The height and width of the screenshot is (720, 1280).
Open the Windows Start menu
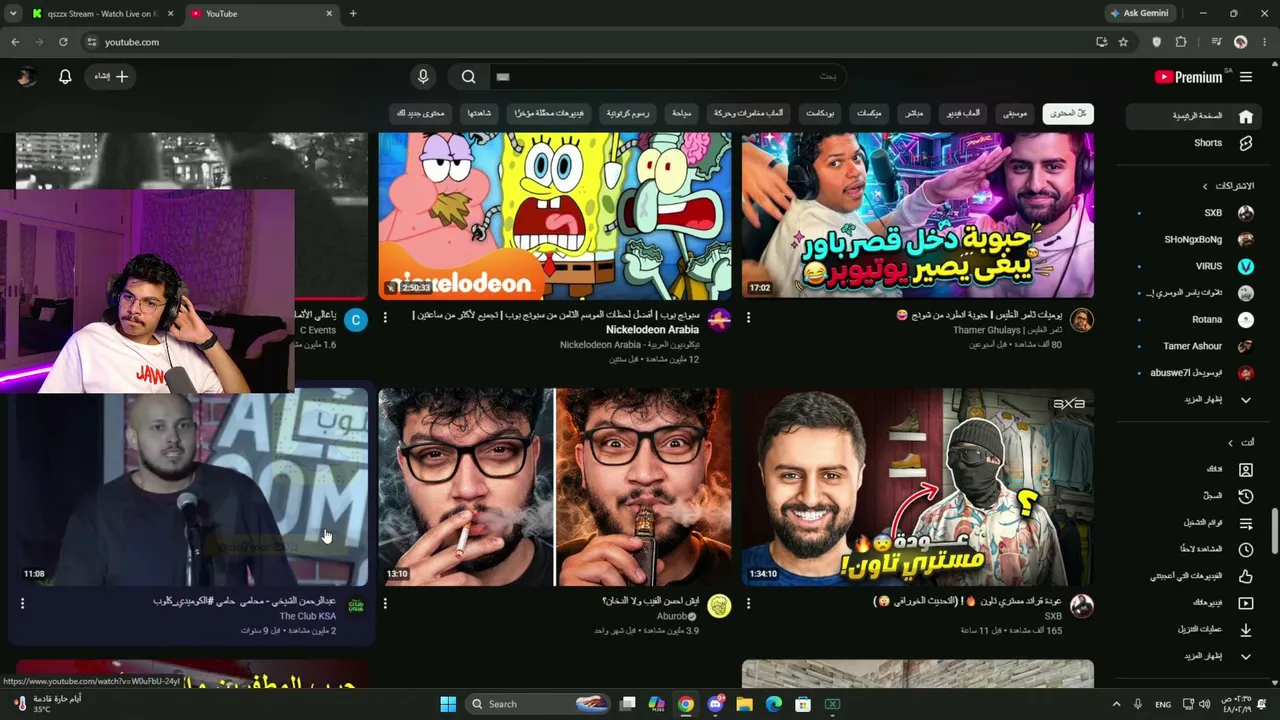448,704
